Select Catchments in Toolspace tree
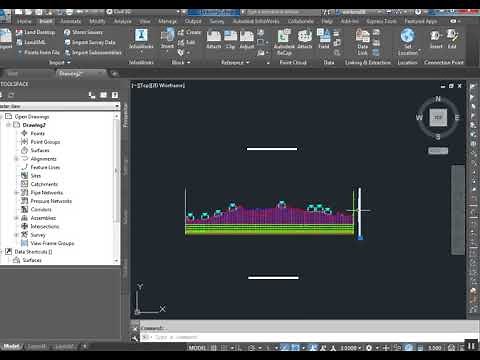 click(44, 184)
